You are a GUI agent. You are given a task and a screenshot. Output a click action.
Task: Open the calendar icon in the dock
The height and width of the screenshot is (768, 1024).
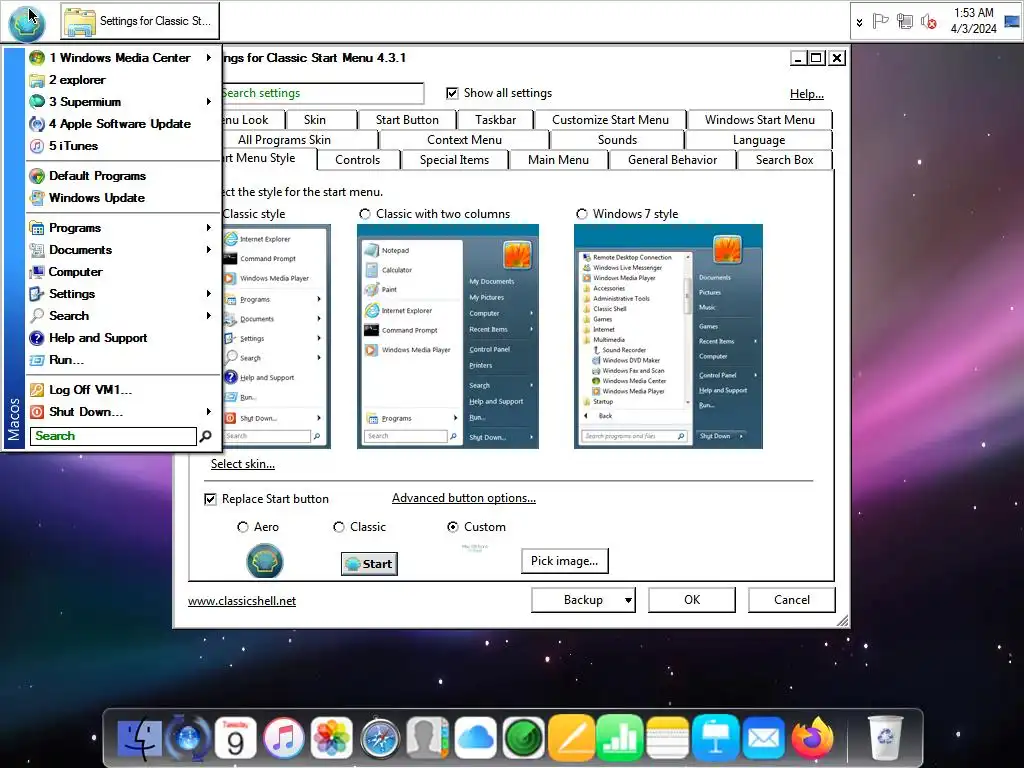coord(235,739)
